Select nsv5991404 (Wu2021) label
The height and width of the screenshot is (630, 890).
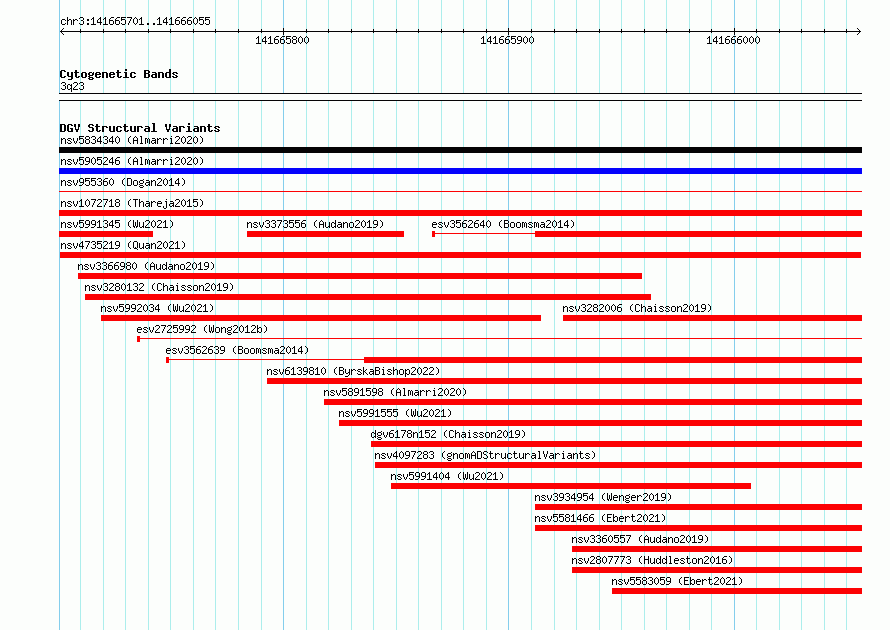447,476
